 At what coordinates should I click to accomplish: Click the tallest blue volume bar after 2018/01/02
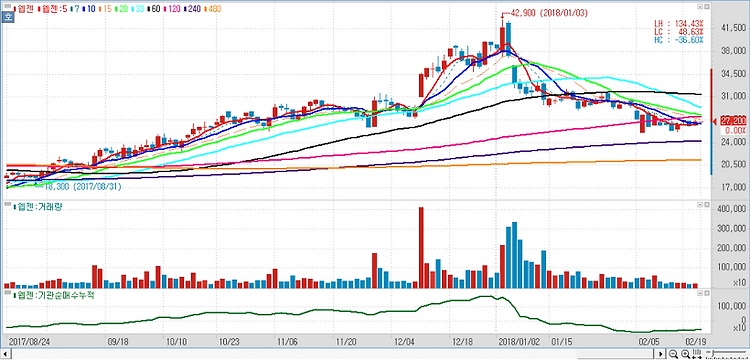(515, 255)
